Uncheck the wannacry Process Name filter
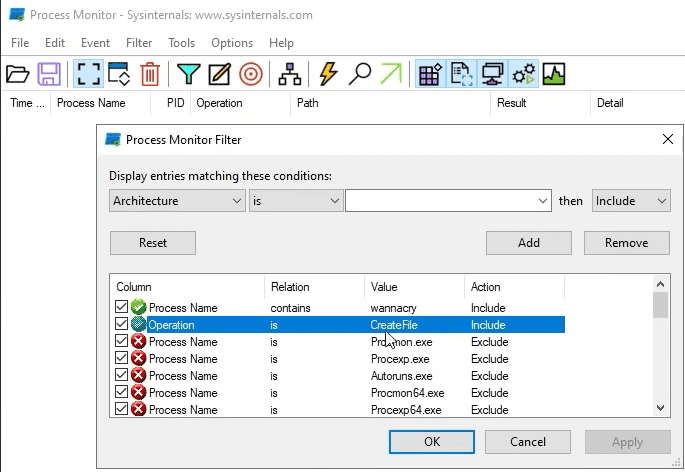This screenshot has height=472, width=685. [x=121, y=308]
